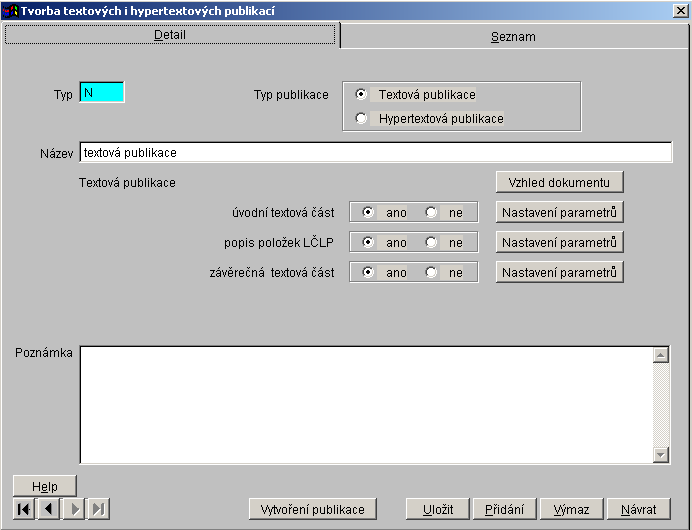Set úvodní textová část to ne
This screenshot has height=530, width=692.
(432, 213)
